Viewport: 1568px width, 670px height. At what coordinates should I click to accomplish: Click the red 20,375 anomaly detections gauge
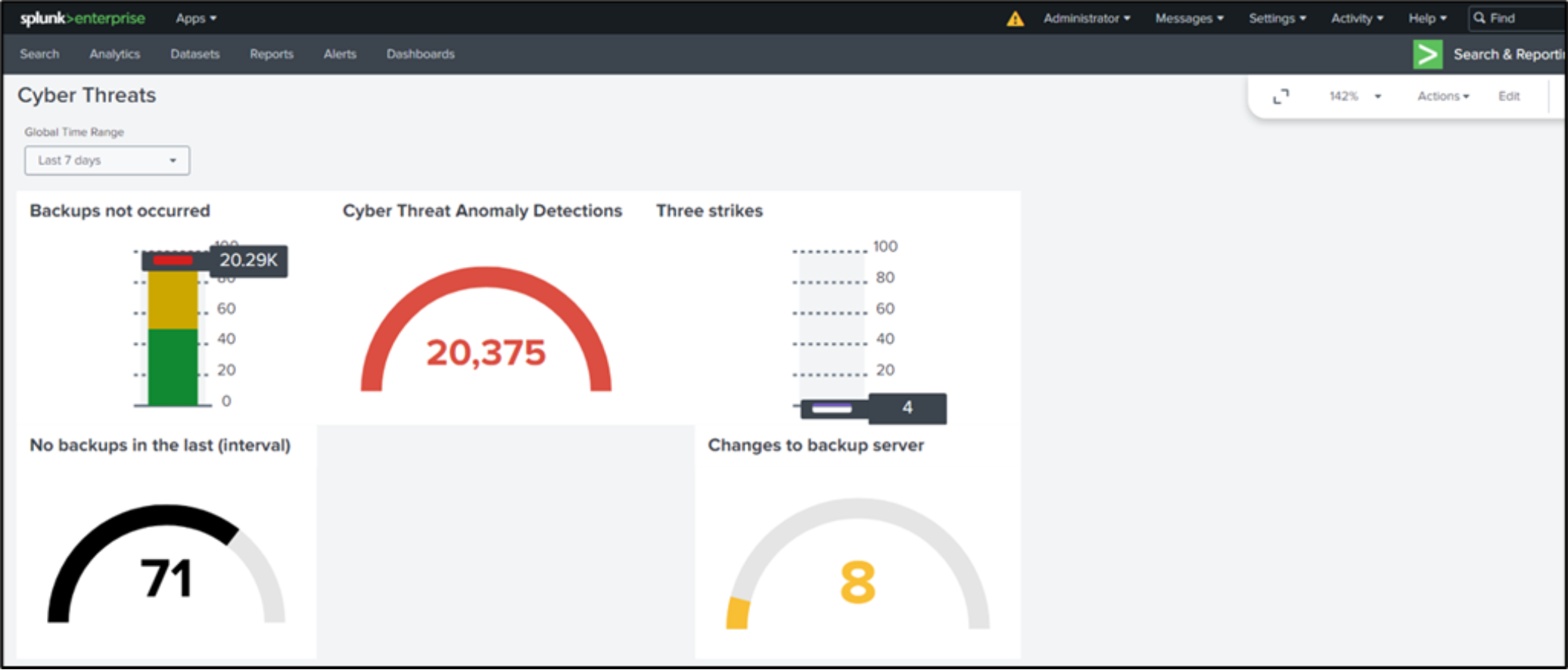click(486, 329)
